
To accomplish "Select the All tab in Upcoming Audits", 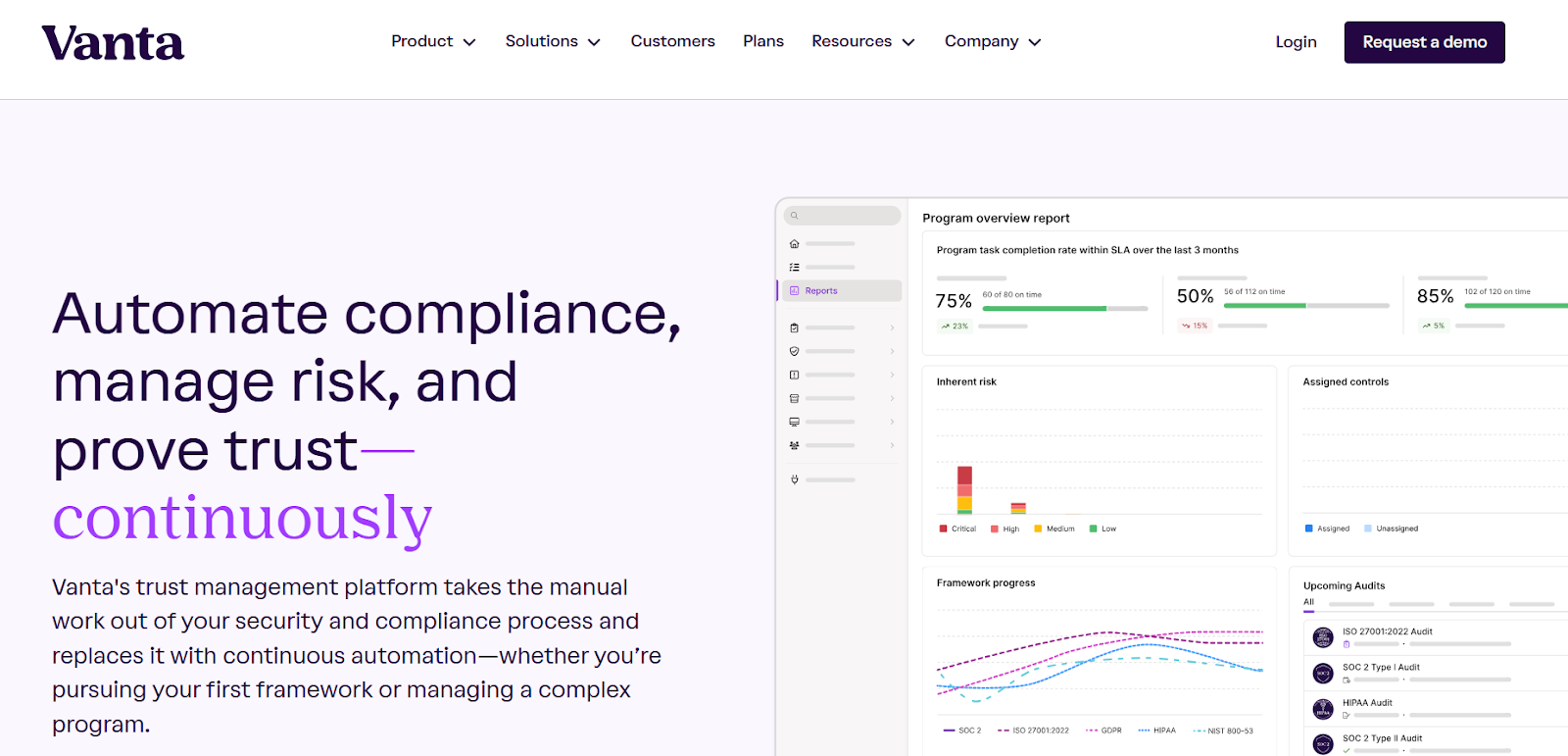I will coord(1309,603).
